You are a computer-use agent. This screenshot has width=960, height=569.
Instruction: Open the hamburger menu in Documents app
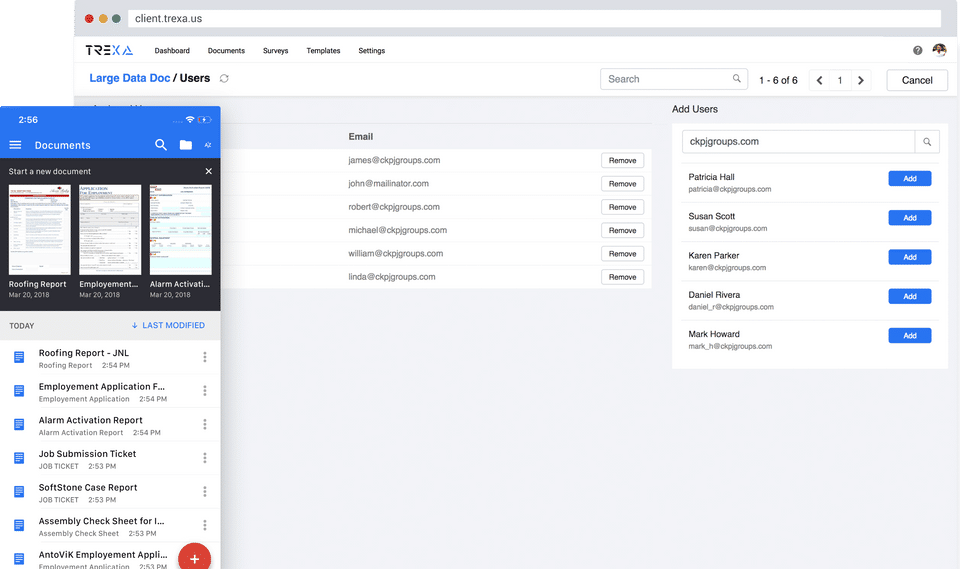pyautogui.click(x=15, y=145)
